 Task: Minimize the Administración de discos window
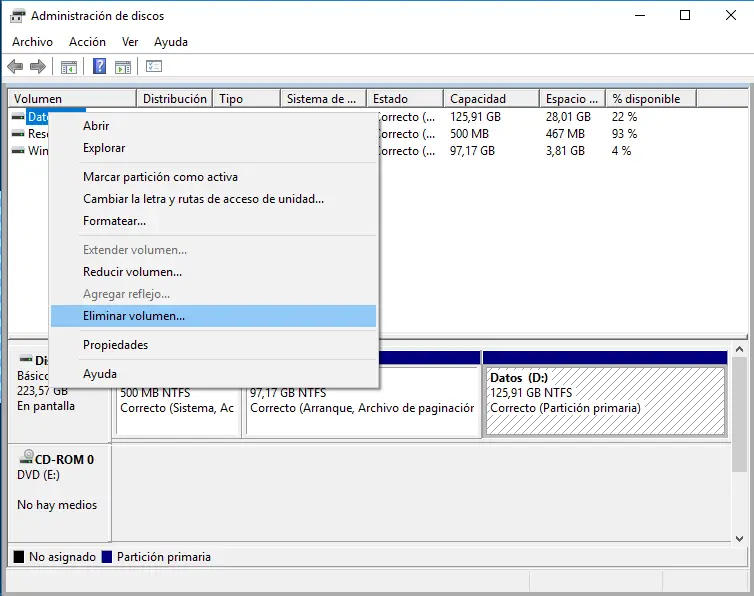(x=640, y=15)
